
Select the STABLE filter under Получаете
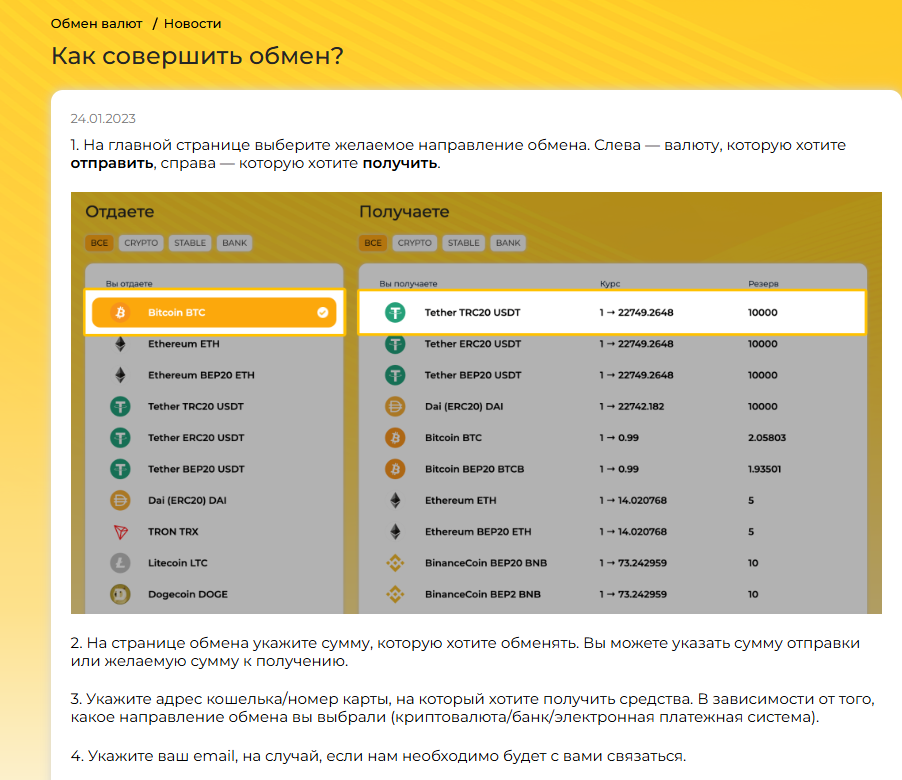point(464,243)
